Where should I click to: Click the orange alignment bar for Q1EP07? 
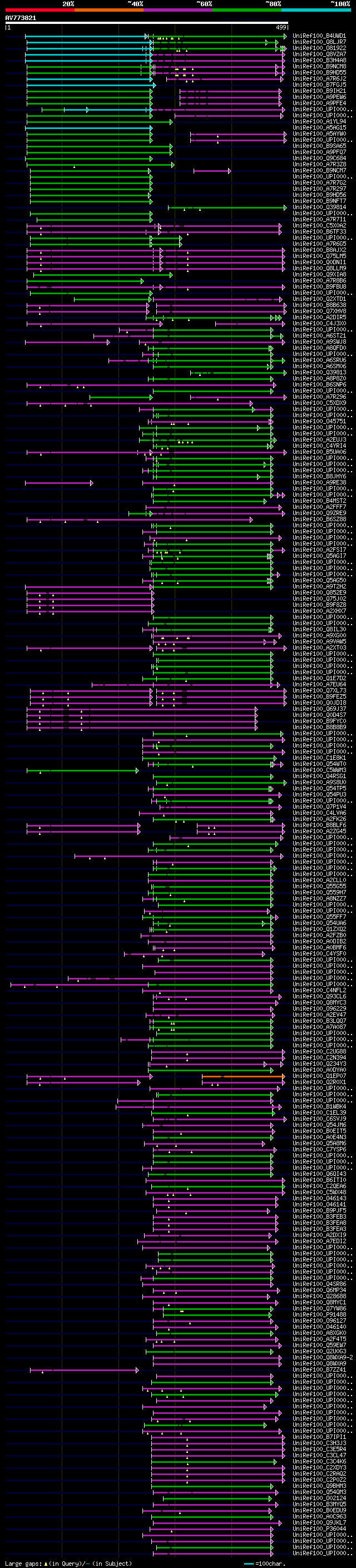click(x=243, y=1076)
